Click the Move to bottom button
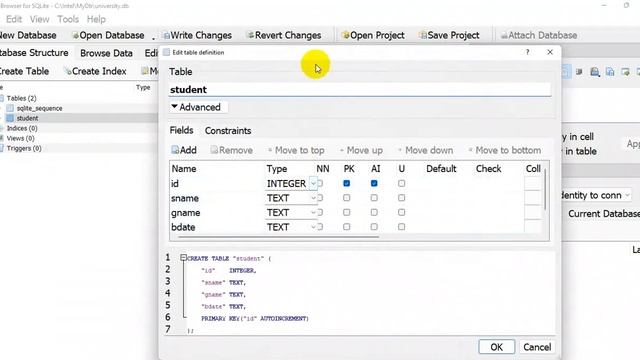The image size is (640, 360). coord(504,150)
